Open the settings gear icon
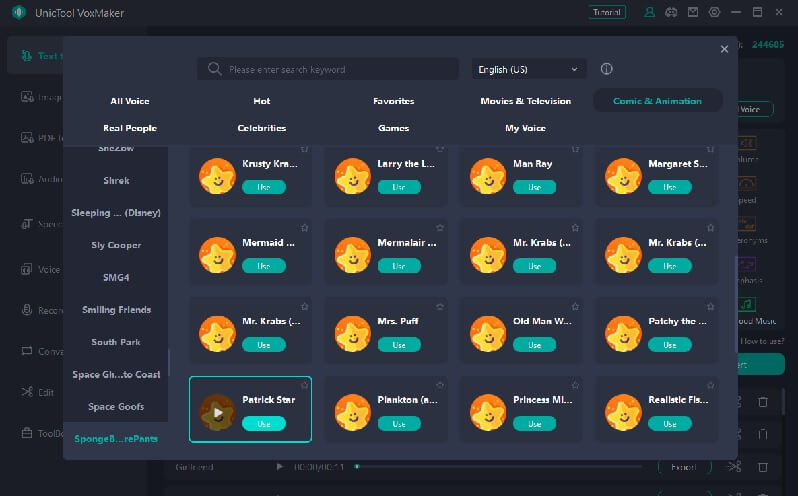This screenshot has width=798, height=496. pyautogui.click(x=714, y=13)
